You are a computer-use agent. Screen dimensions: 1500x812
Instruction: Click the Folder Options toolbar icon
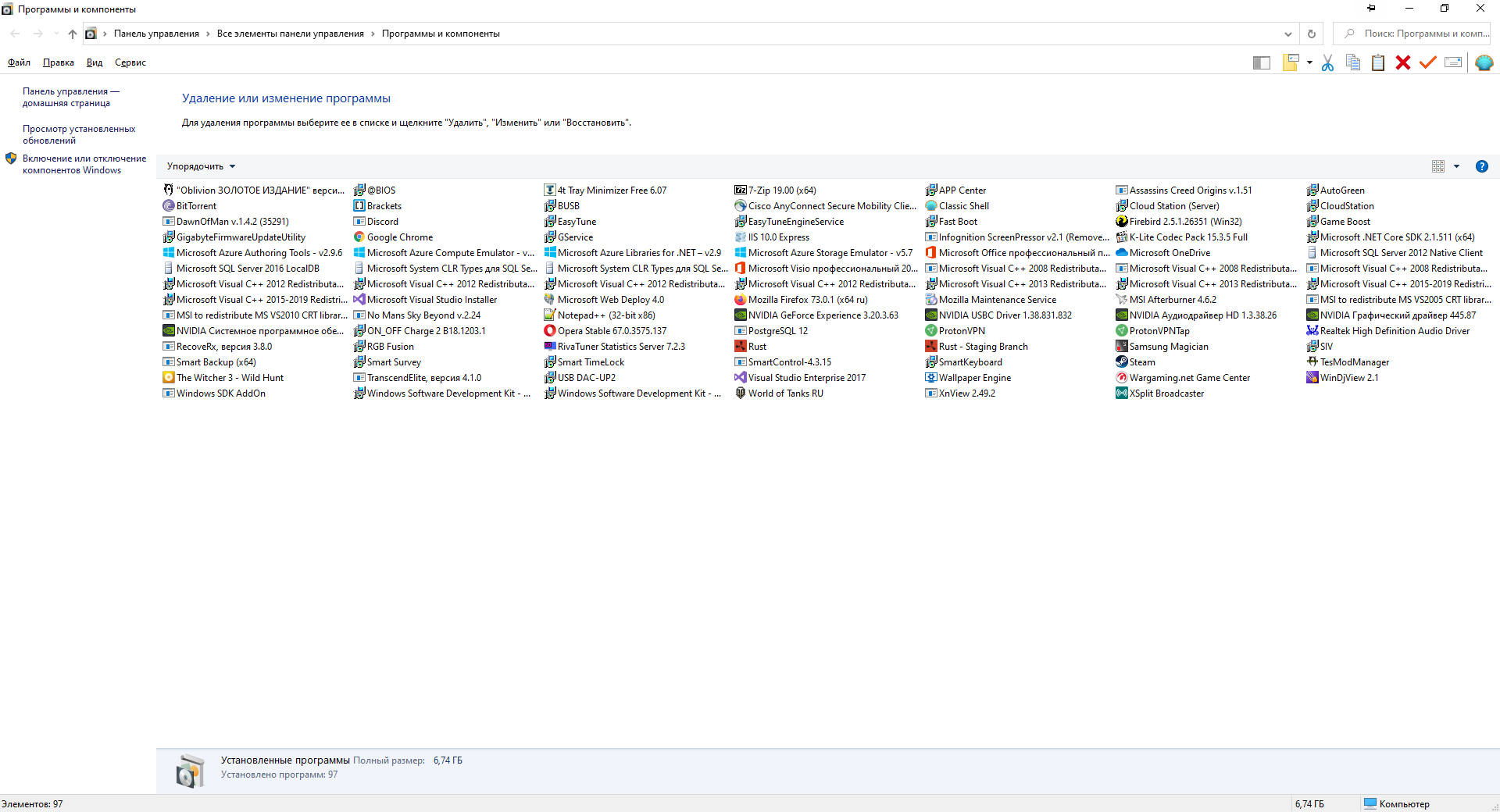click(x=1291, y=62)
